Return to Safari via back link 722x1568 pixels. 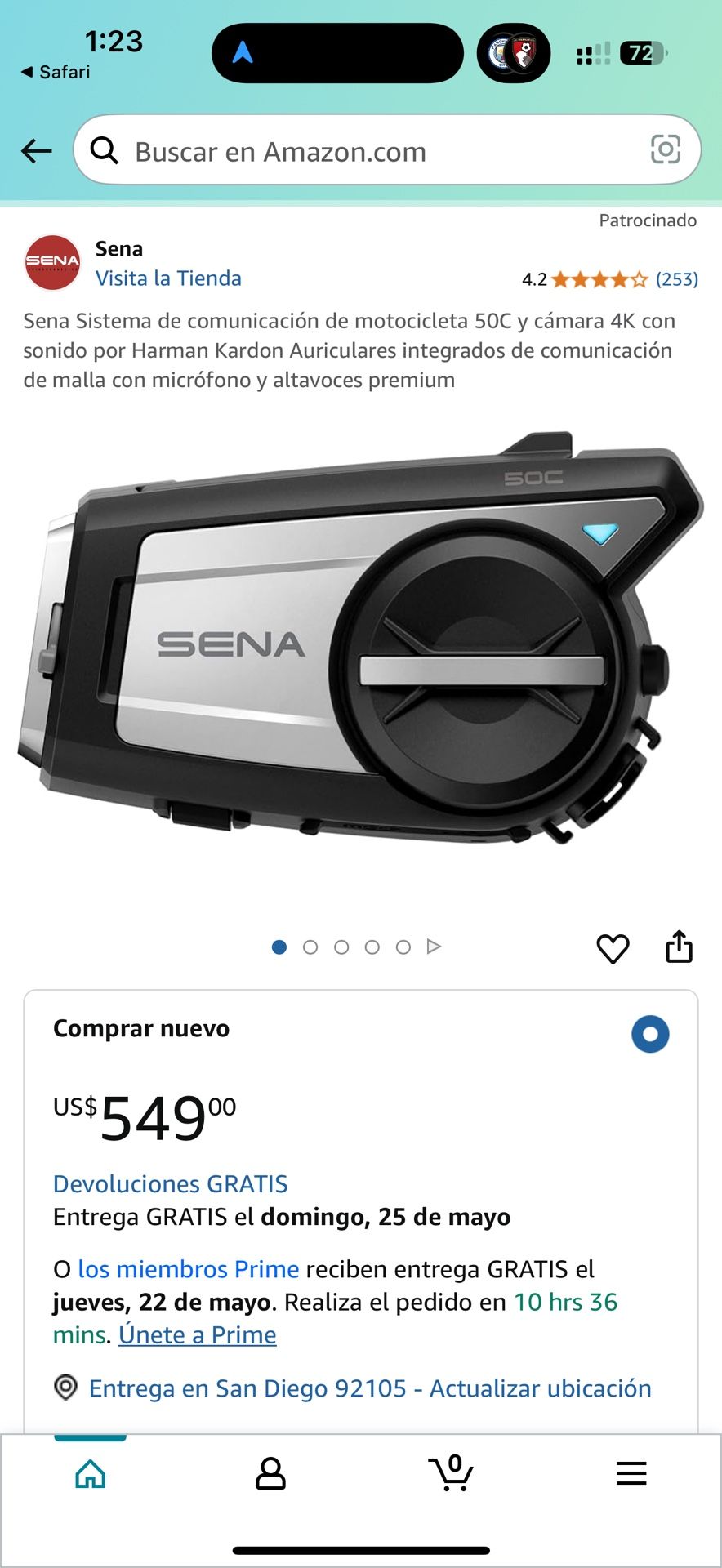(x=56, y=72)
